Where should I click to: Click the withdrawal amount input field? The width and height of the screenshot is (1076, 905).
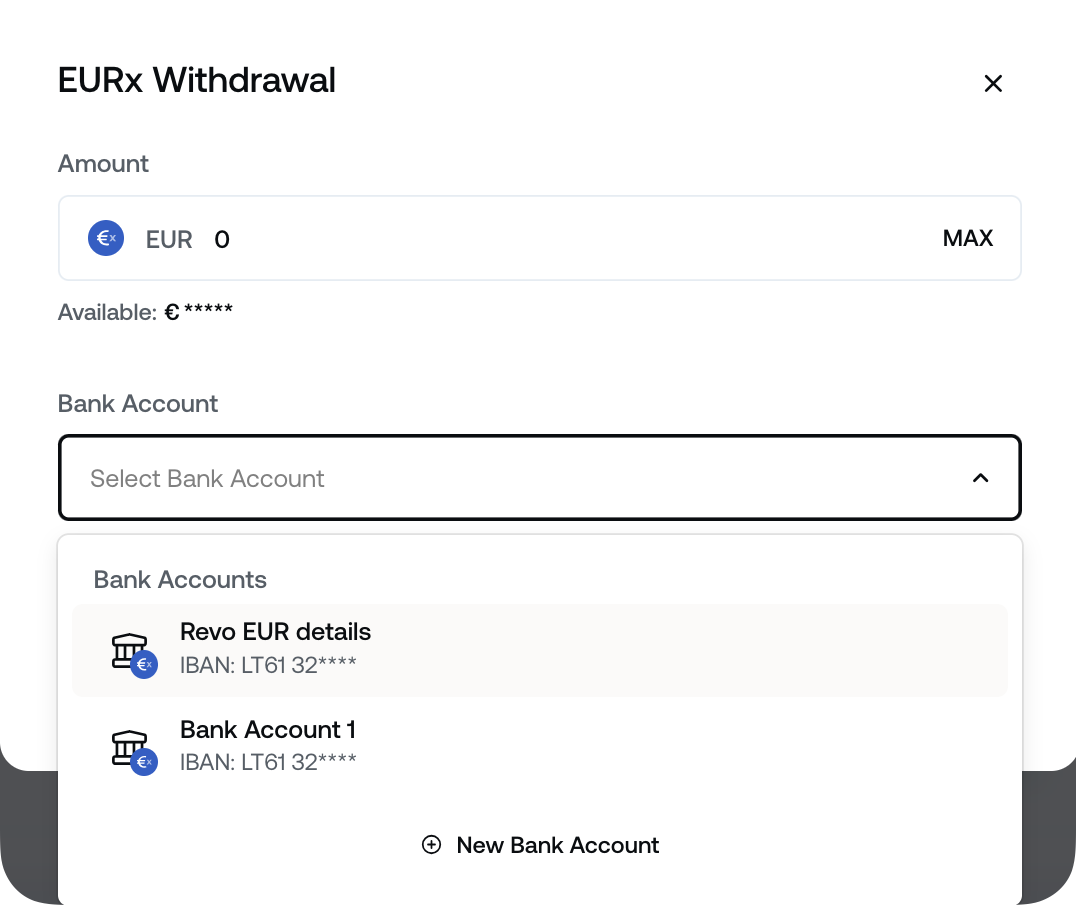500,238
